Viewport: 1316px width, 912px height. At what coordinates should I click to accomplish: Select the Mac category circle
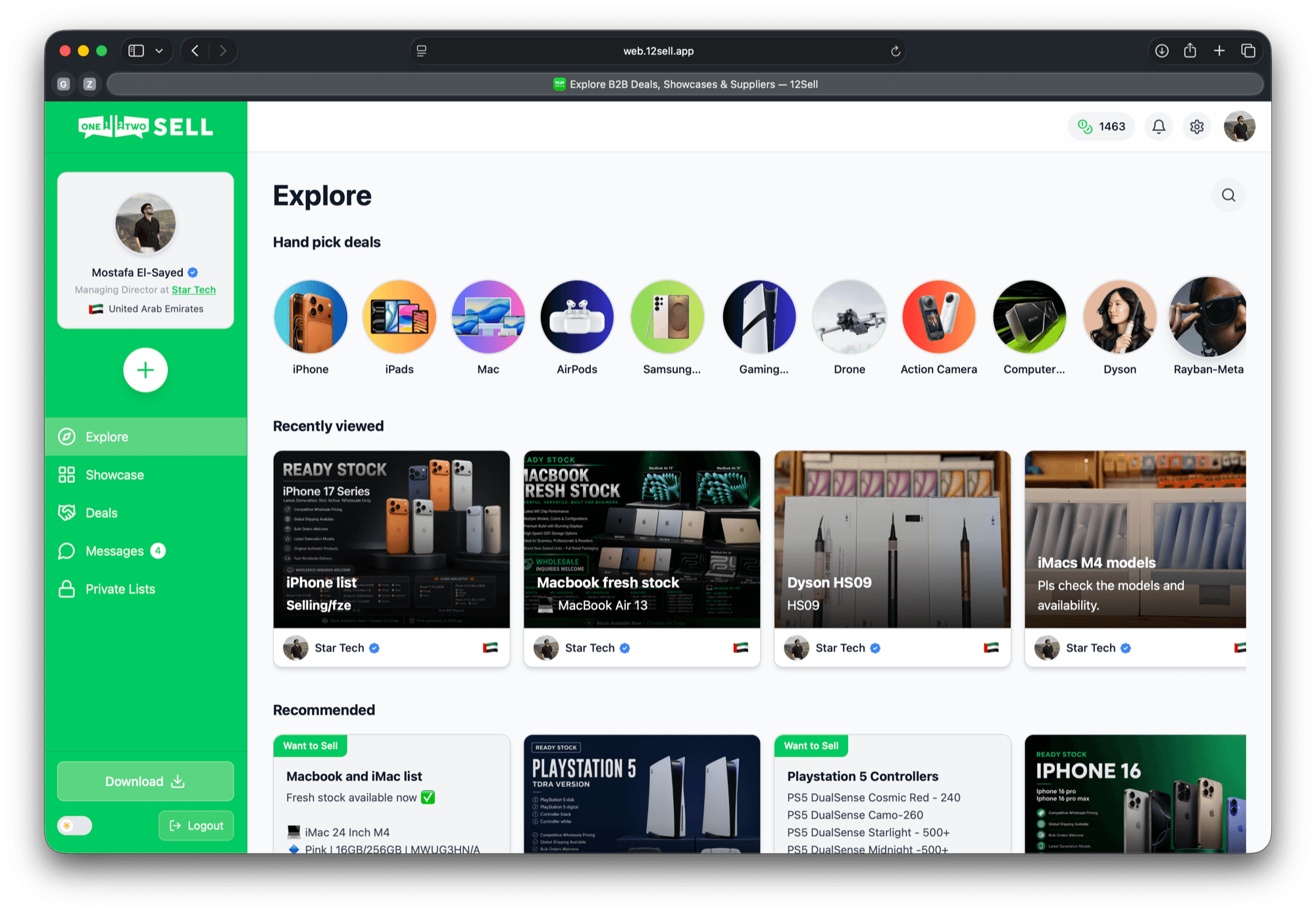(x=488, y=317)
